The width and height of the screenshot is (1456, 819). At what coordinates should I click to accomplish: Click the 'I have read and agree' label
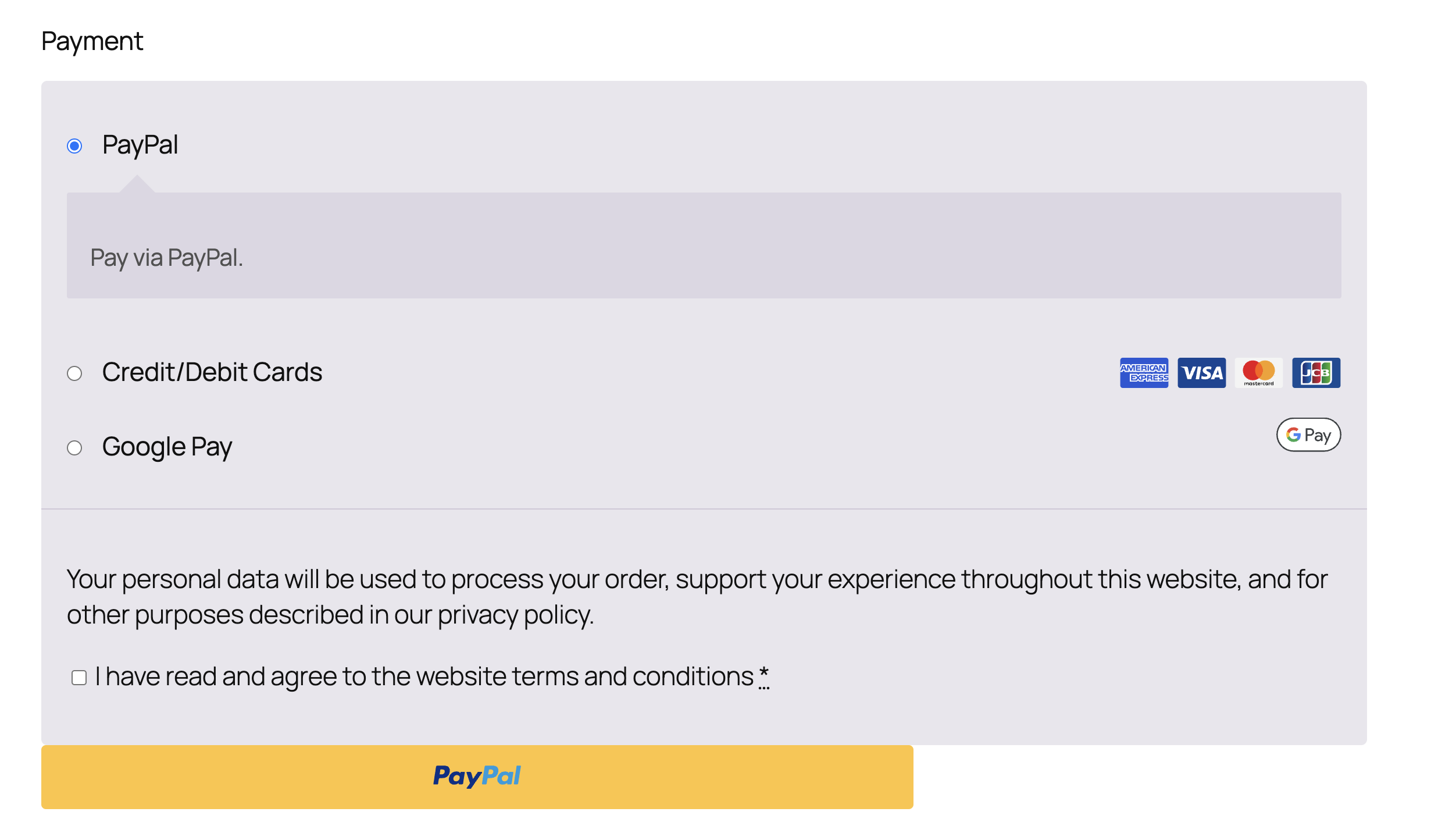(424, 677)
